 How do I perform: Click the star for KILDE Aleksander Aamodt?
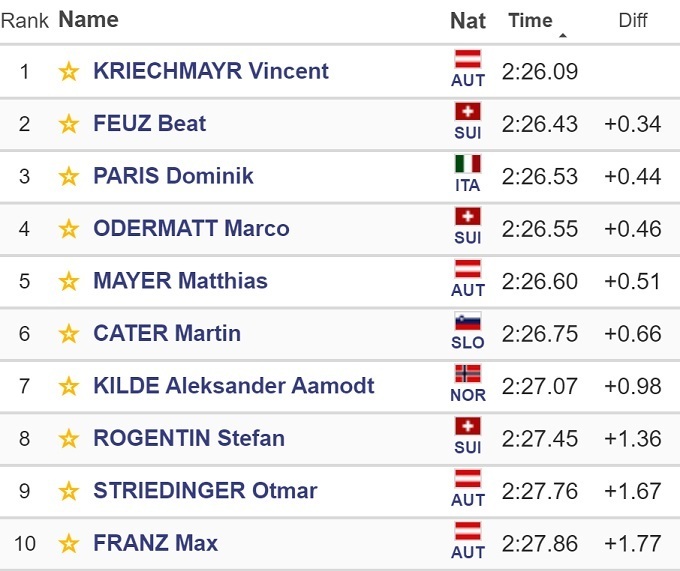coord(68,386)
